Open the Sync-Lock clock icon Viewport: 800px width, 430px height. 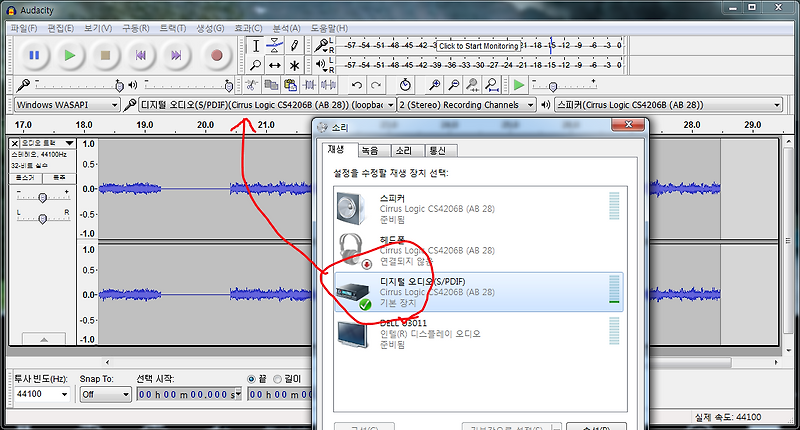(405, 85)
